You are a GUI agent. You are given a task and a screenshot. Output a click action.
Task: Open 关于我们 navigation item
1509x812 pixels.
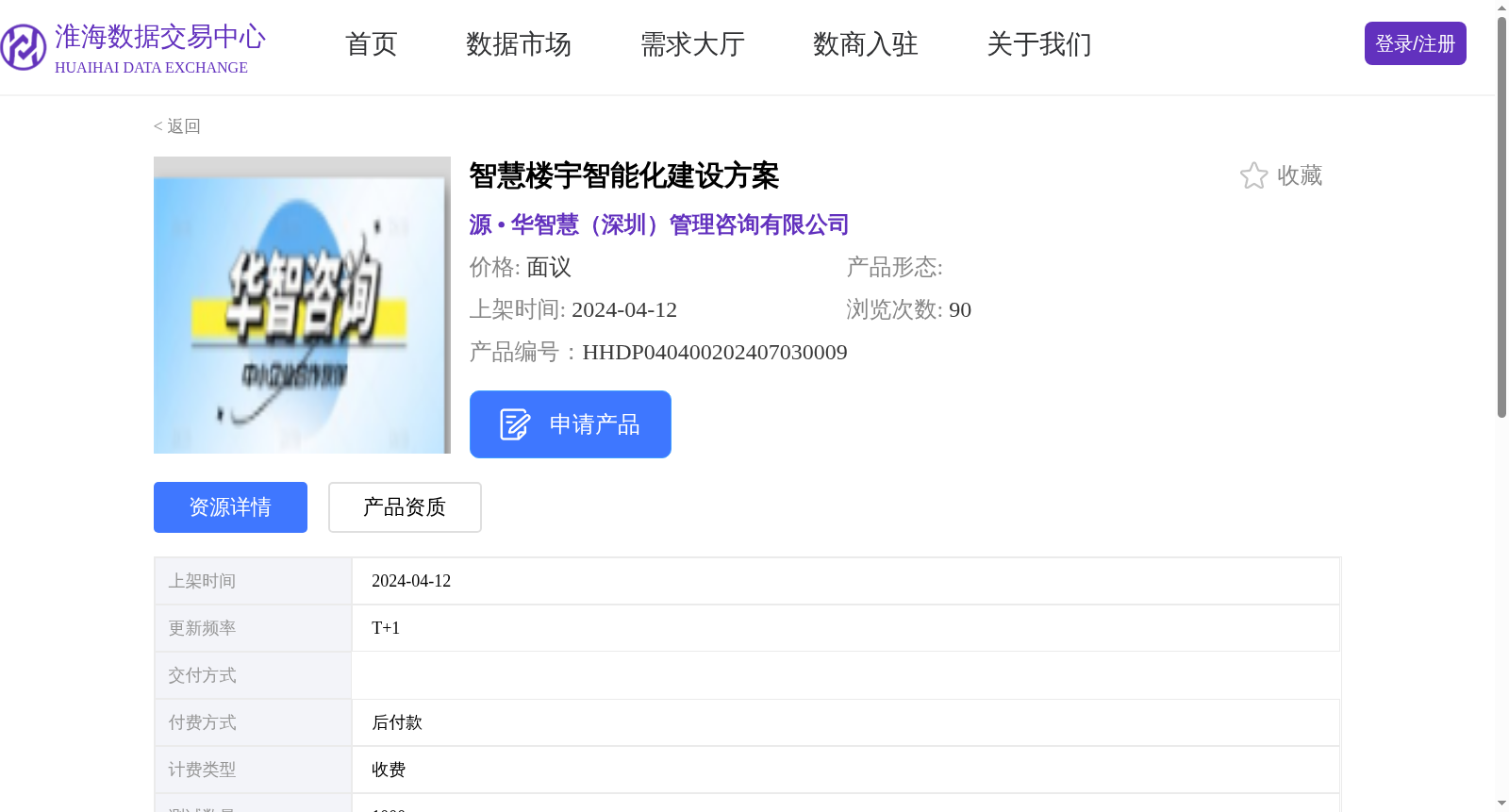[1038, 44]
